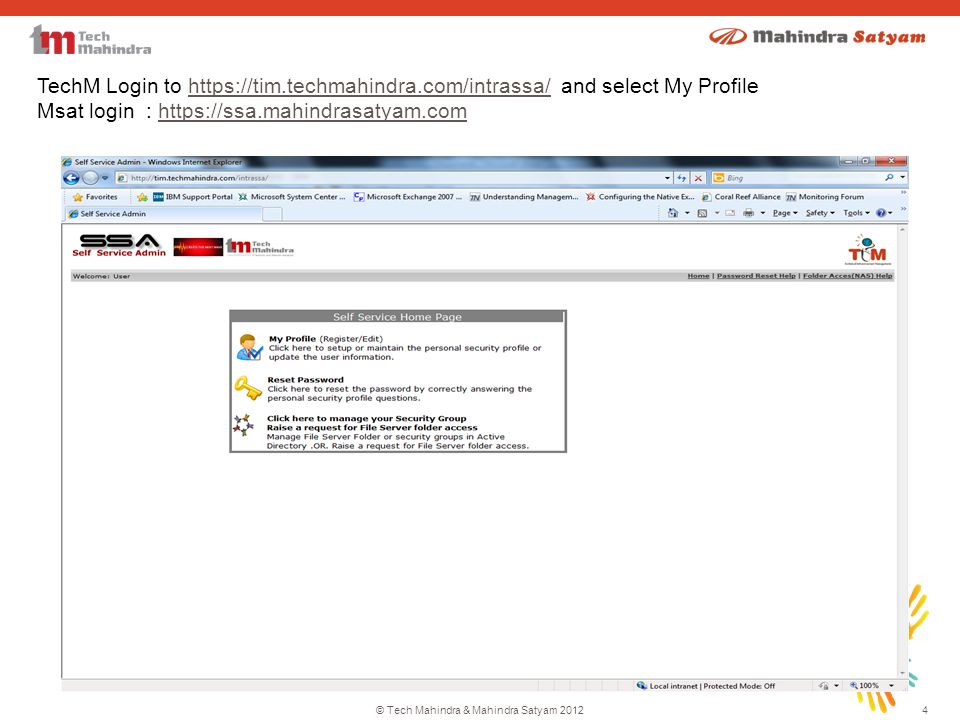This screenshot has width=960, height=720.
Task: Open My Profile (Register/Edit) link
Action: pos(326,339)
